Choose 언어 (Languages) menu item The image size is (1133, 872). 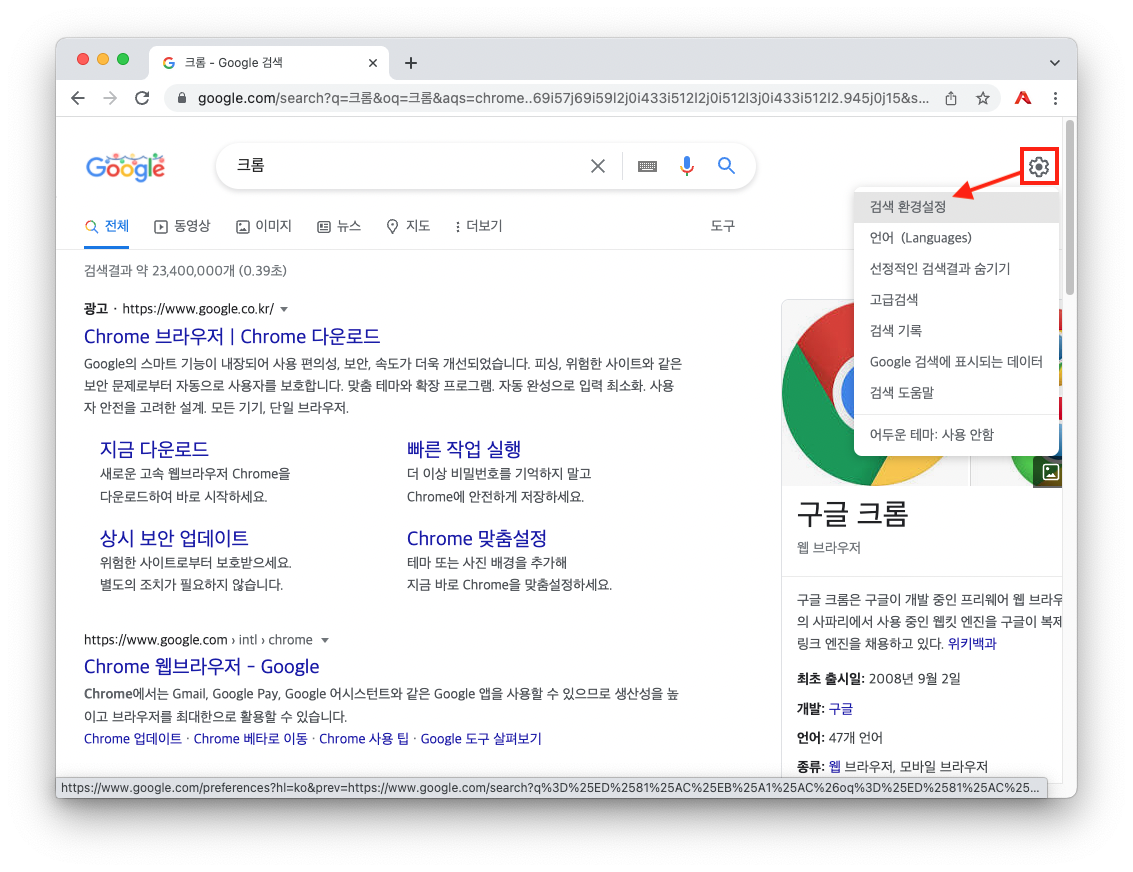pos(957,238)
